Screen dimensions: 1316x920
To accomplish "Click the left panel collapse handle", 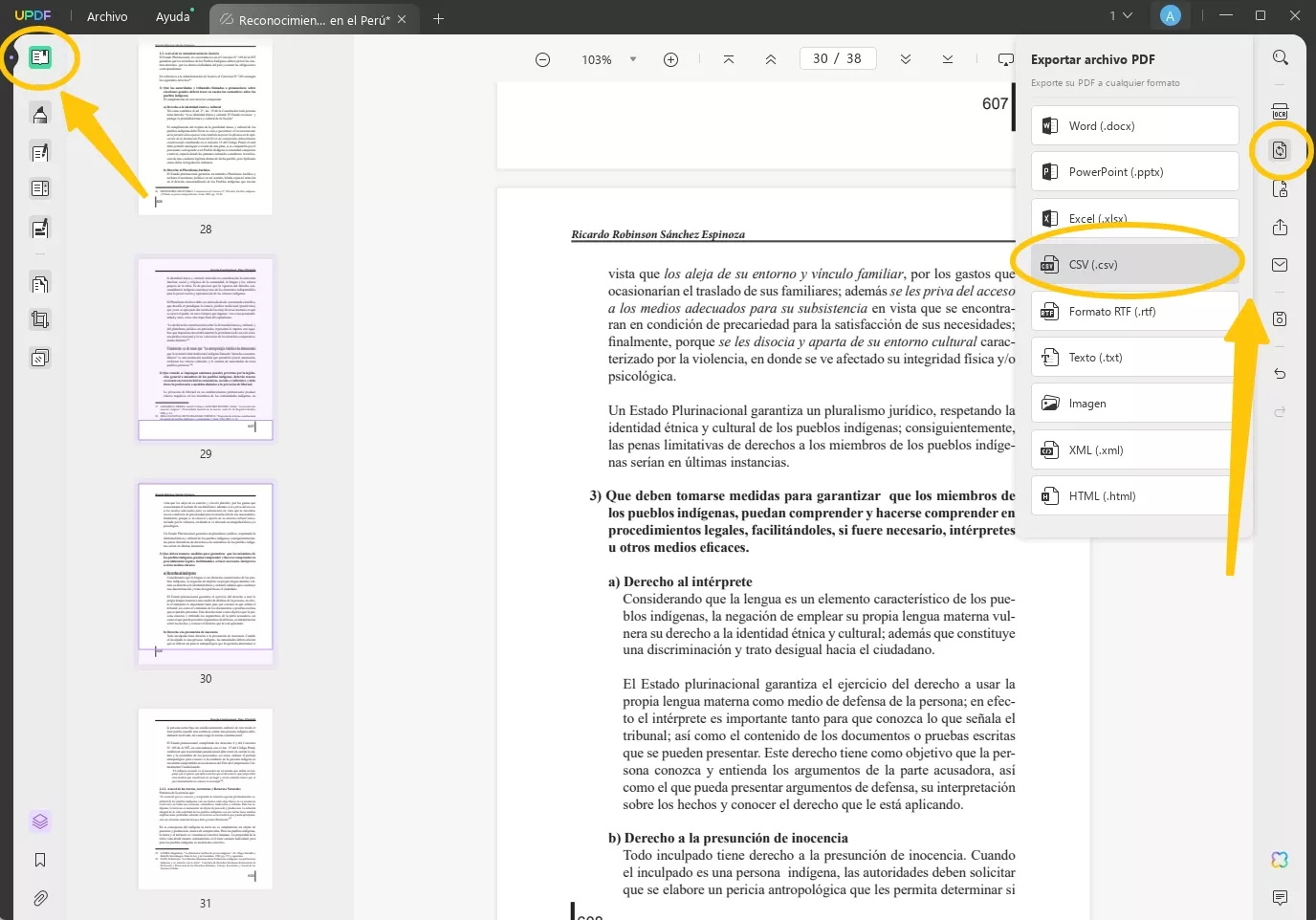I will pyautogui.click(x=11, y=57).
